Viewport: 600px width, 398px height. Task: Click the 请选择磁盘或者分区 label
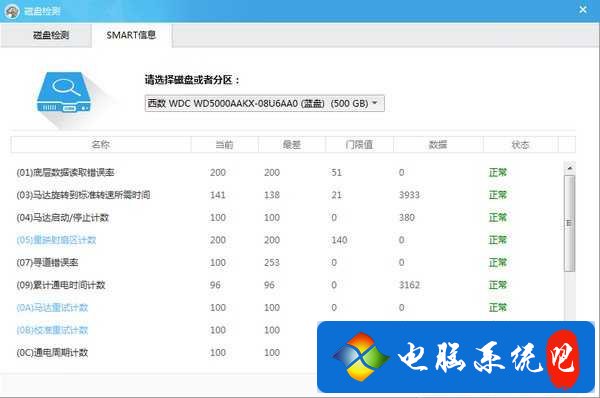click(x=192, y=80)
